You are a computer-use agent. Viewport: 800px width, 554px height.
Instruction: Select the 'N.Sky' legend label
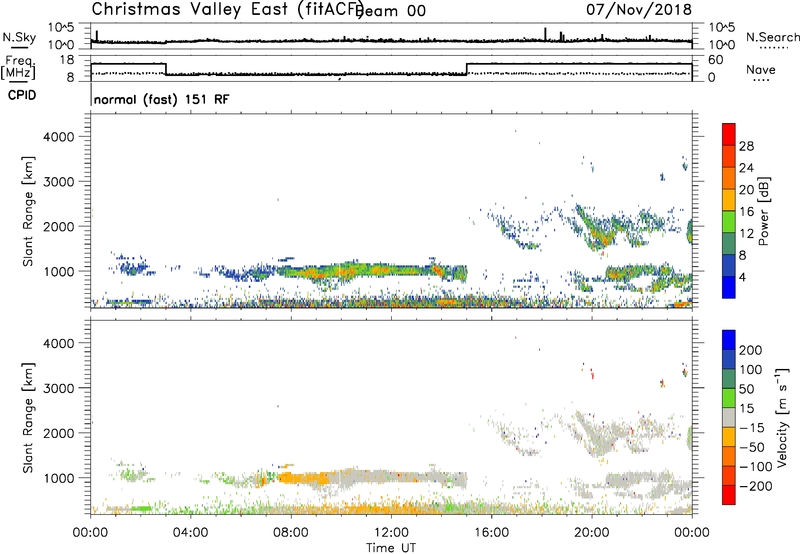coord(19,37)
